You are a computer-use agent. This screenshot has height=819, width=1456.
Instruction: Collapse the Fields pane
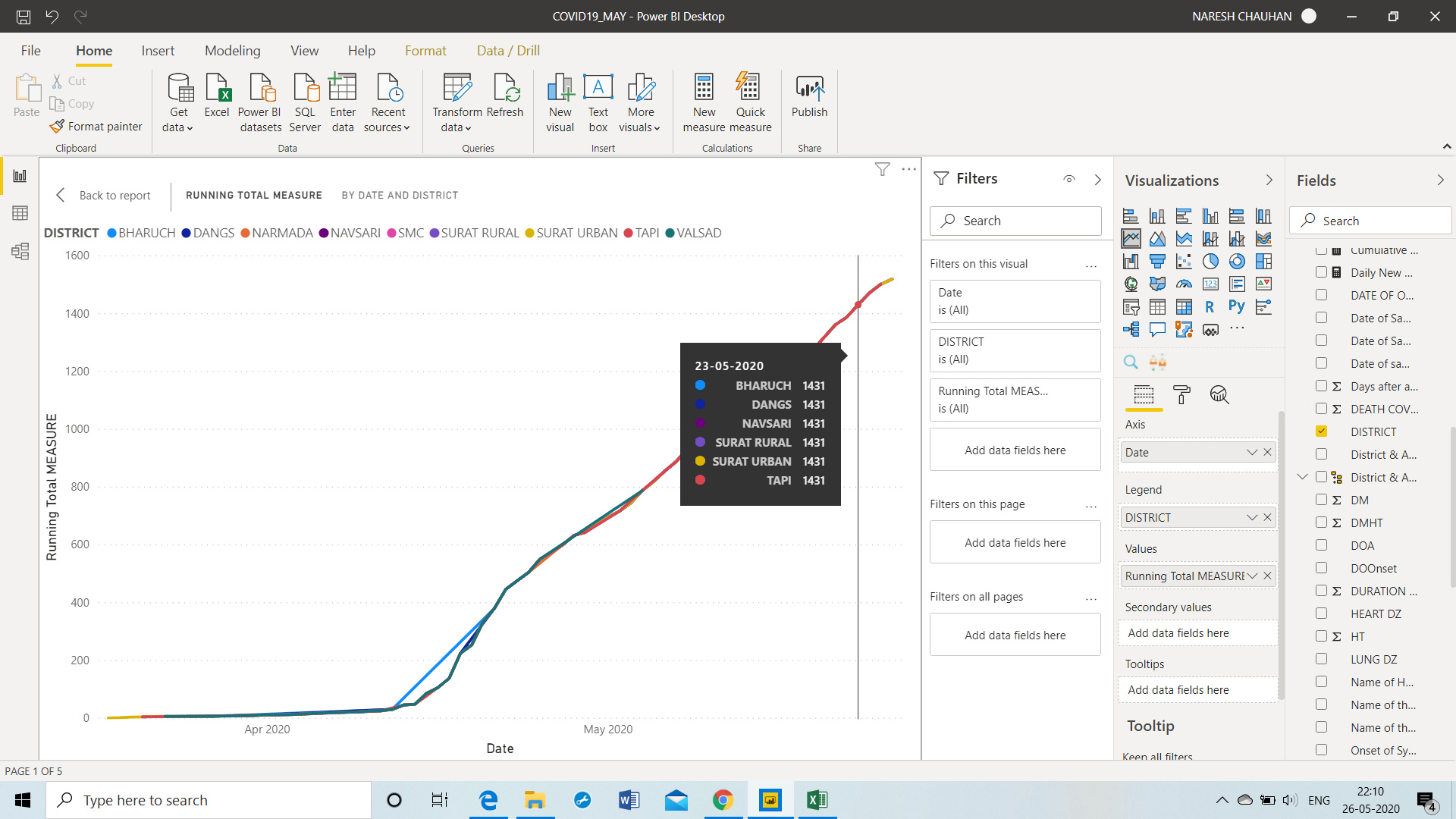pyautogui.click(x=1440, y=180)
